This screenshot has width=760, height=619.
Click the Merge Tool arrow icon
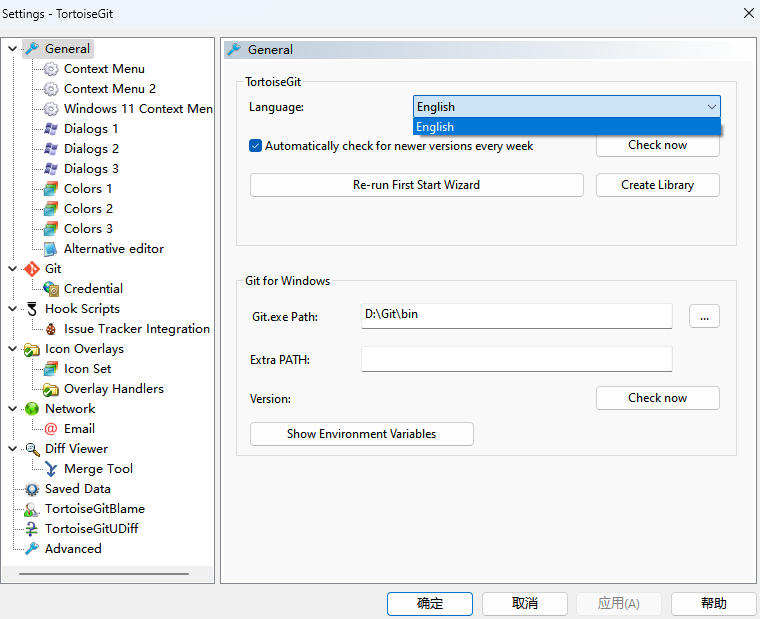point(51,469)
